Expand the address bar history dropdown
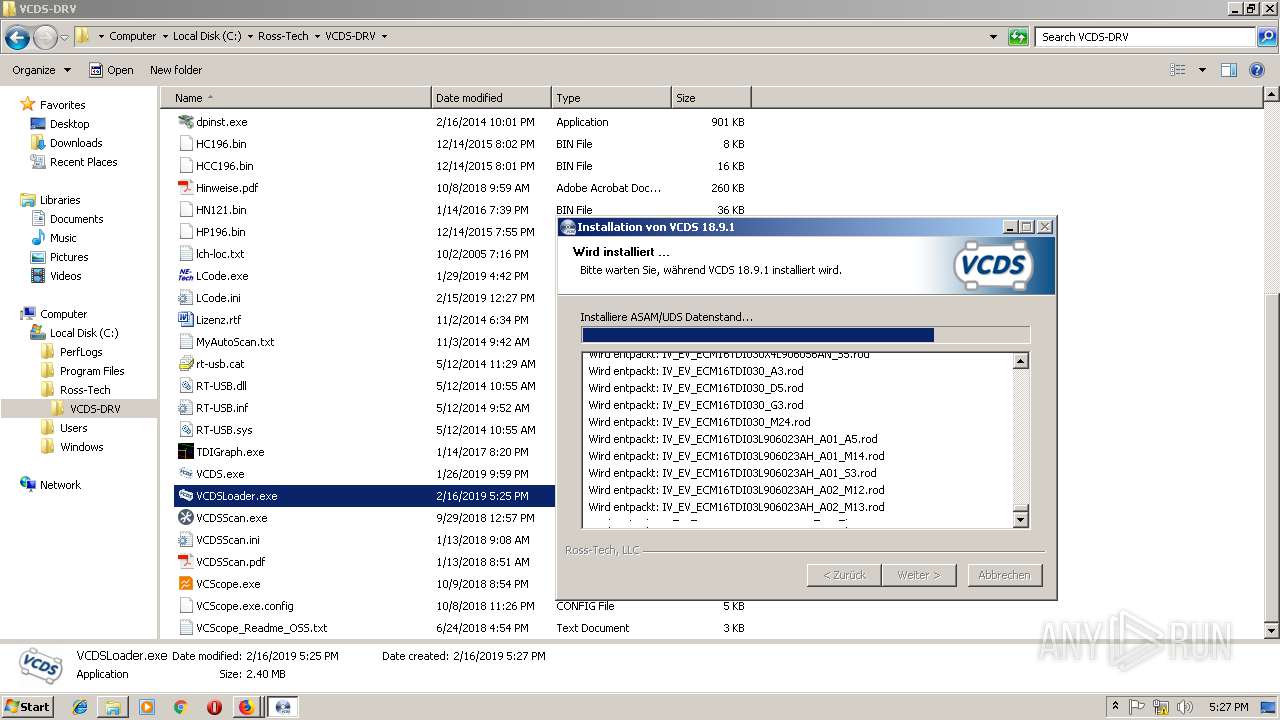This screenshot has width=1280, height=720. [993, 37]
